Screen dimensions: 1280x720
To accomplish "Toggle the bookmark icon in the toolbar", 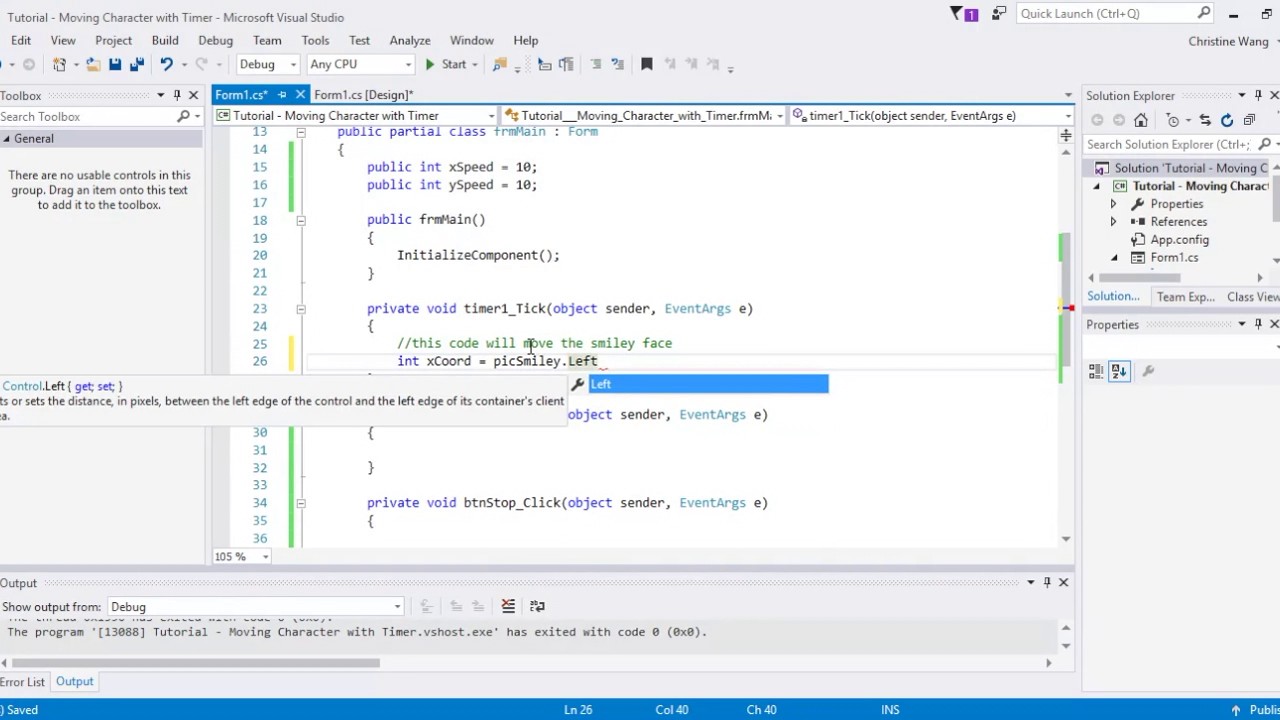I will (647, 64).
